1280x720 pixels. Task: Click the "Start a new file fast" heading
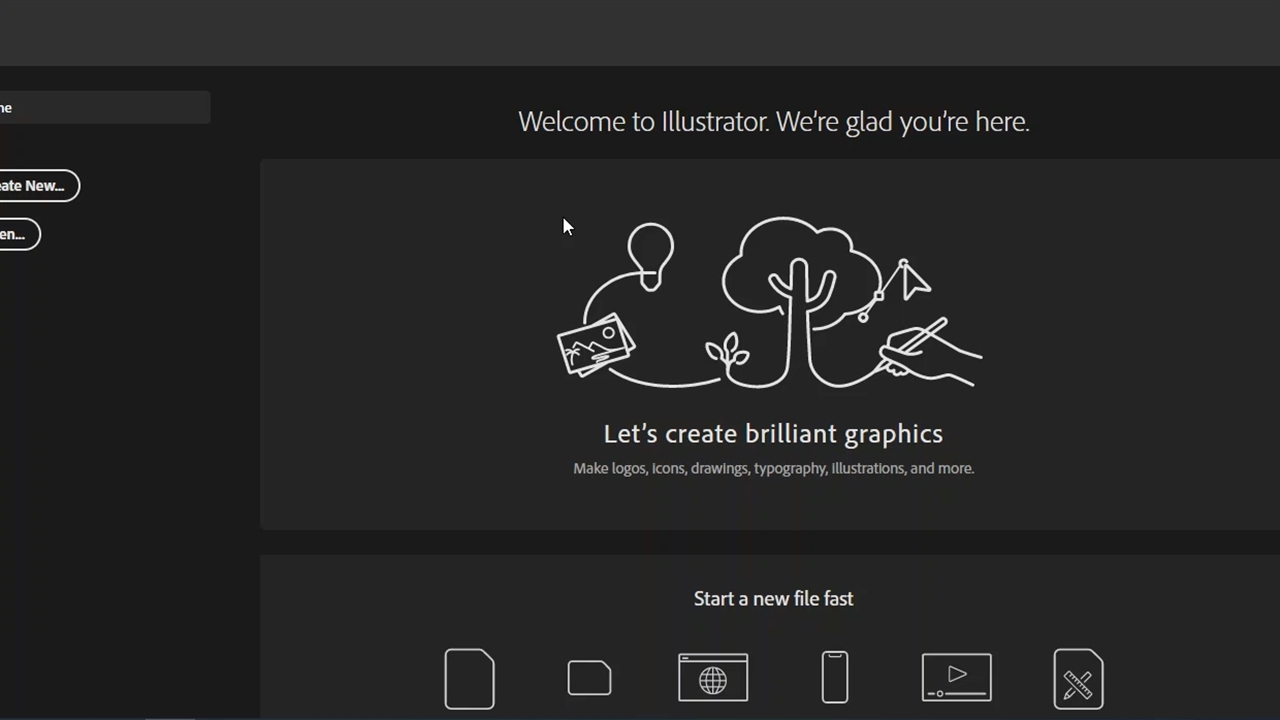click(773, 599)
